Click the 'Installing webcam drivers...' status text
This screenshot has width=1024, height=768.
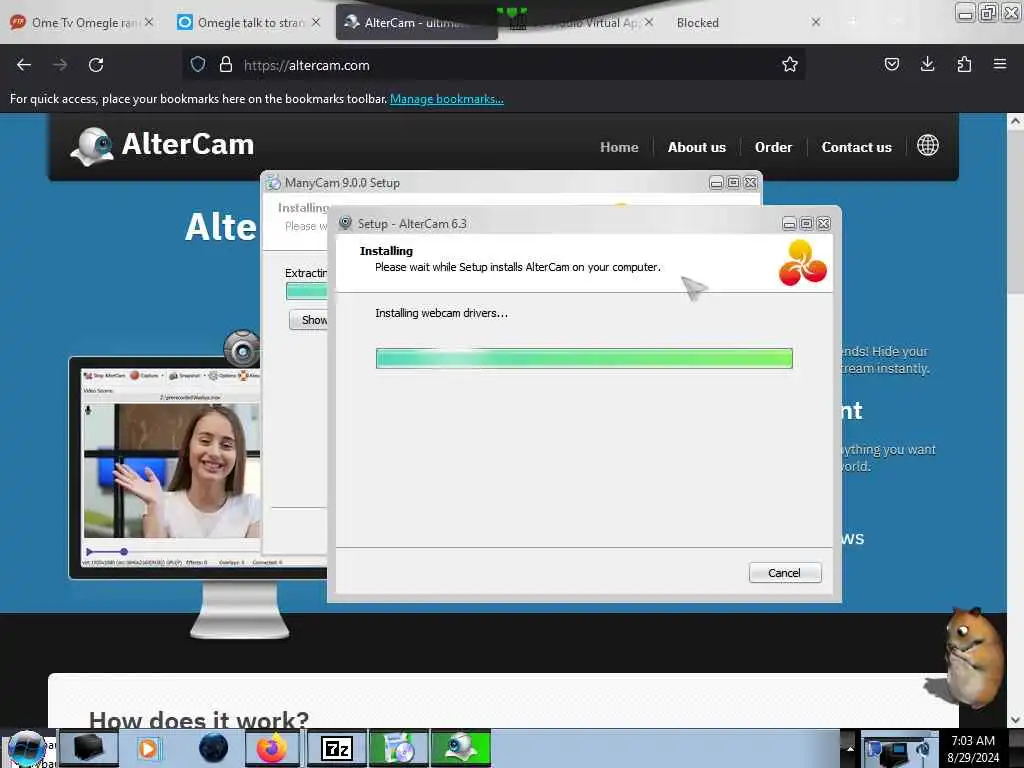[x=441, y=313]
